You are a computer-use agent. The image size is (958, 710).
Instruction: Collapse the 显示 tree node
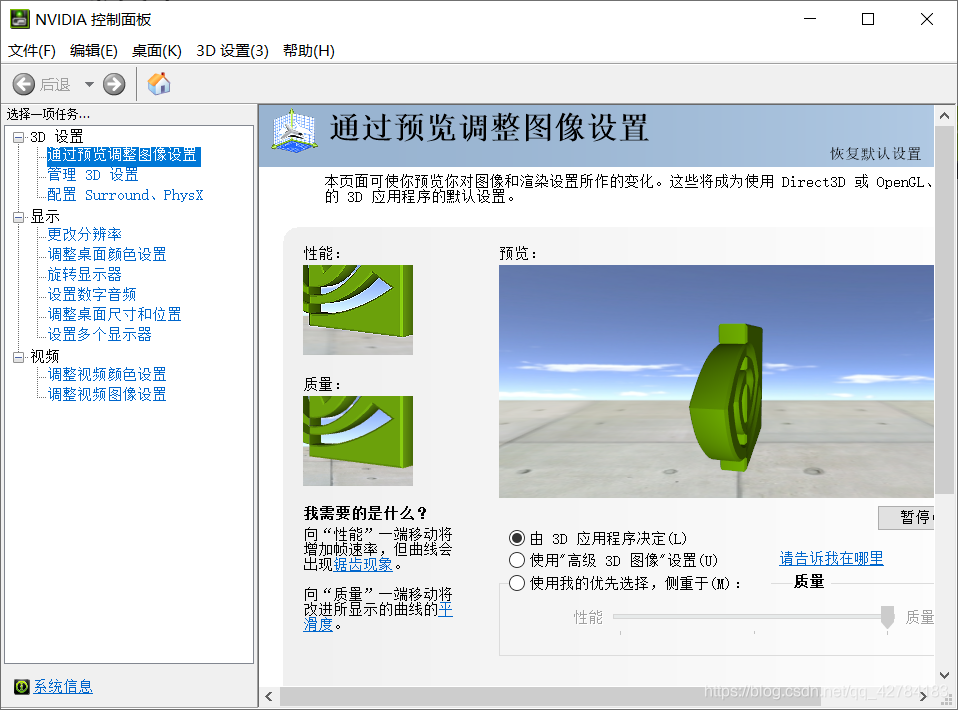tap(19, 217)
